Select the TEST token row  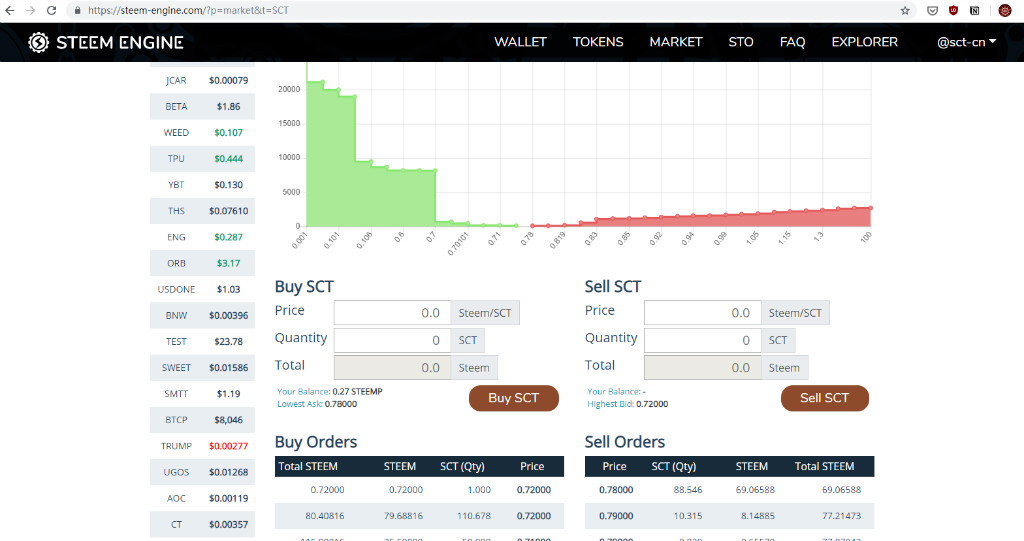point(202,342)
